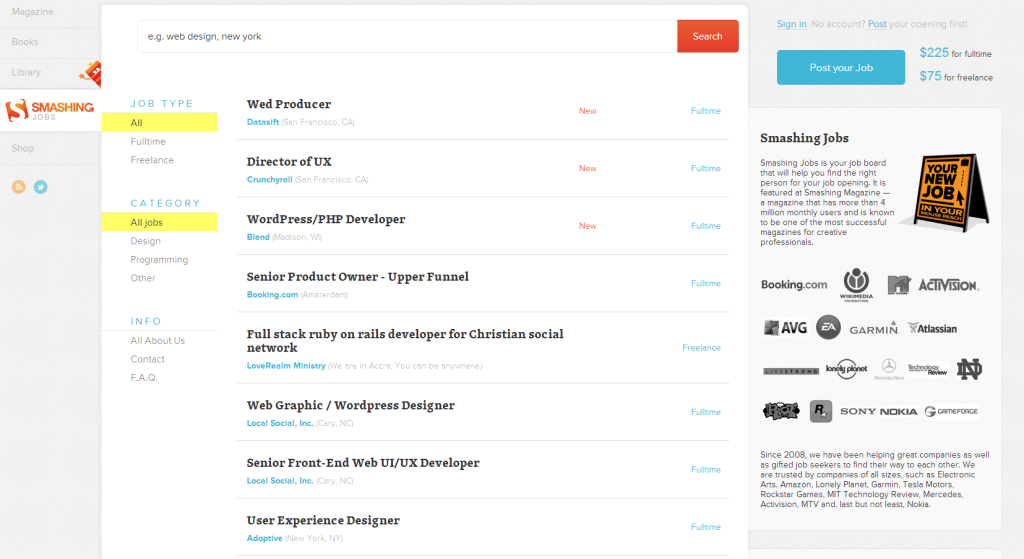Click the orange RSS feed icon
Image resolution: width=1024 pixels, height=559 pixels.
pyautogui.click(x=18, y=187)
